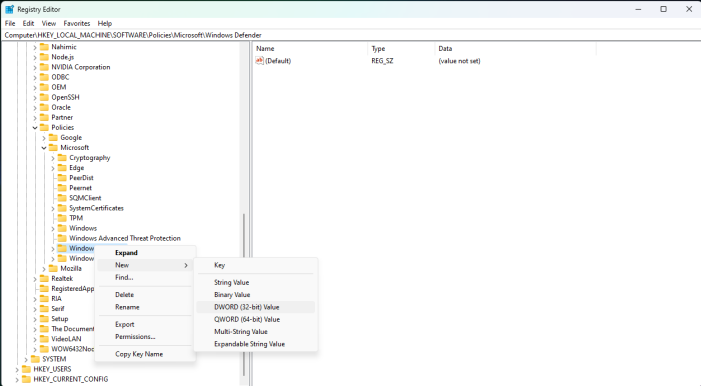
Task: Click the Oracle folder icon
Action: (44, 107)
